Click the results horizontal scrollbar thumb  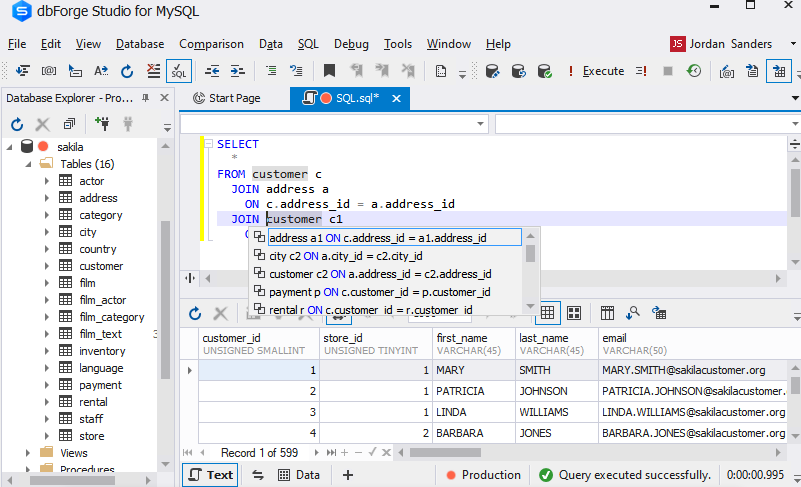coord(445,453)
